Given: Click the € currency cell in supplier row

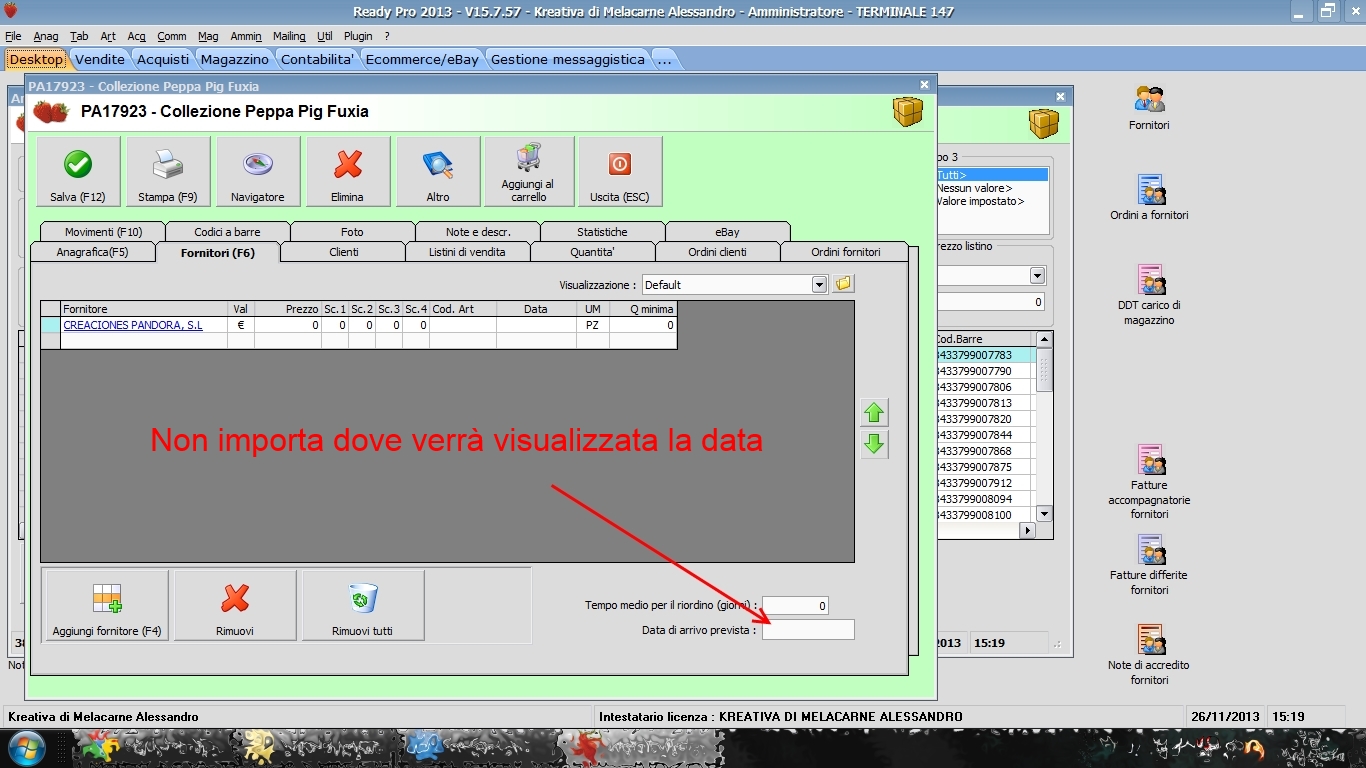Looking at the screenshot, I should point(241,325).
